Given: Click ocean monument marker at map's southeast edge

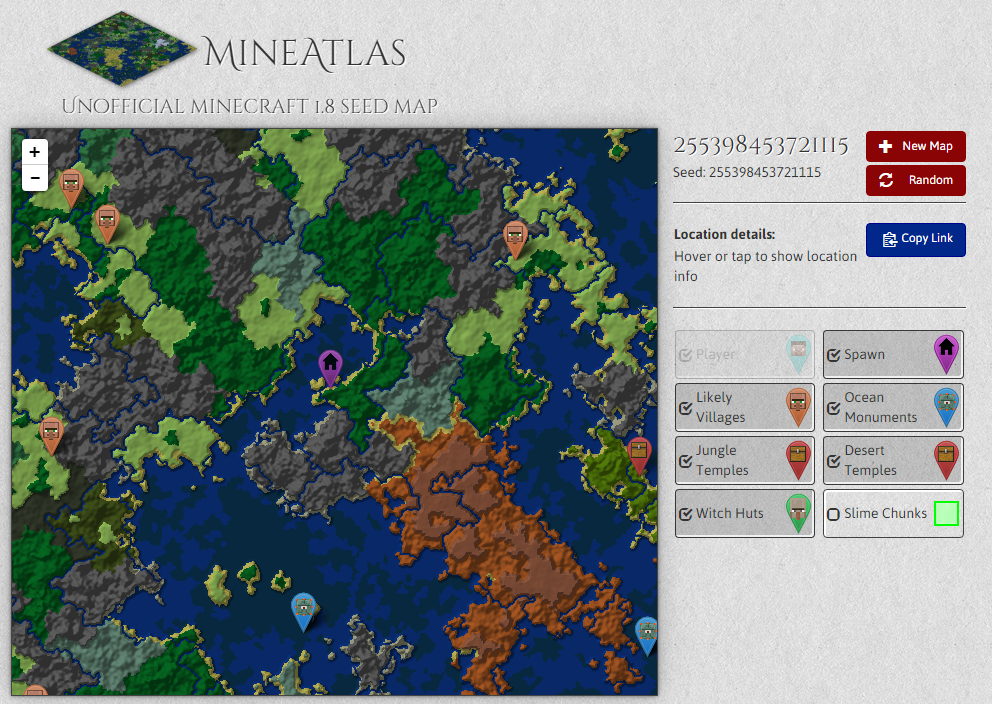Looking at the screenshot, I should [x=647, y=636].
